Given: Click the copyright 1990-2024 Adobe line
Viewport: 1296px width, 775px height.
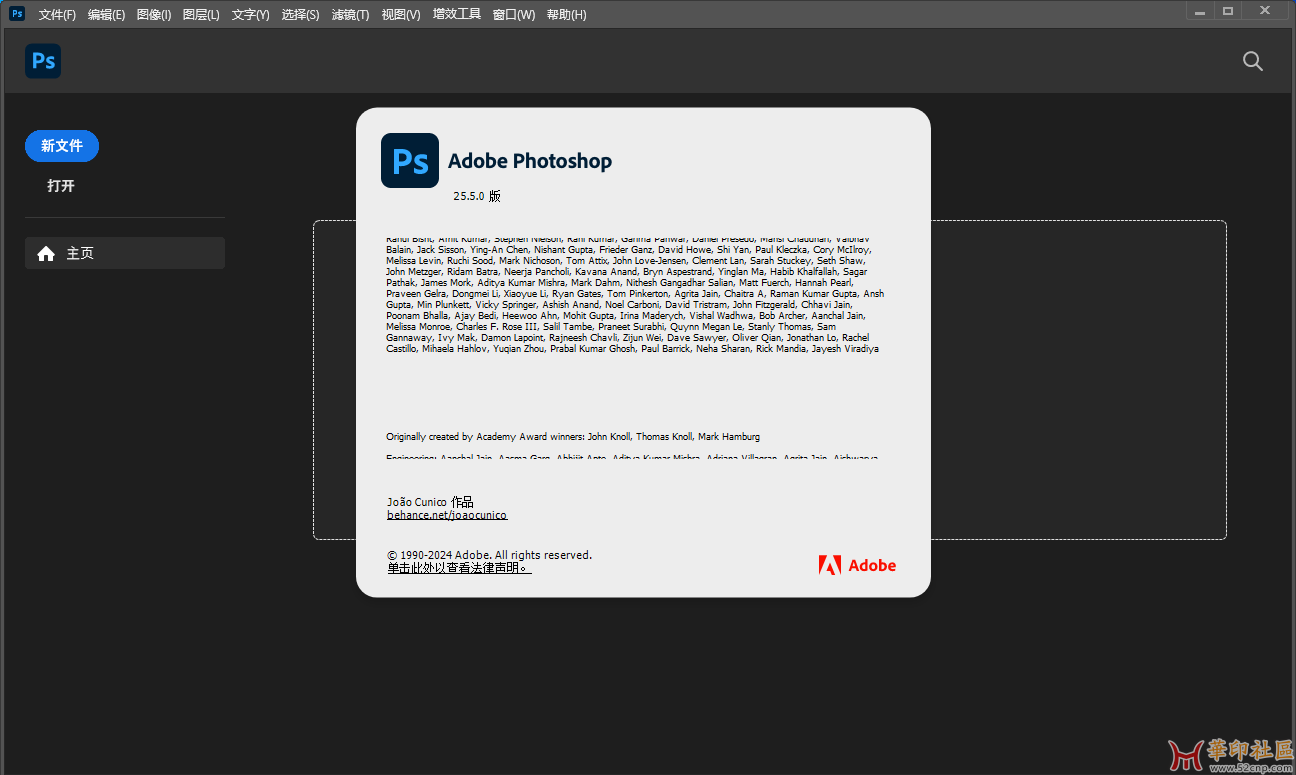Looking at the screenshot, I should (489, 555).
